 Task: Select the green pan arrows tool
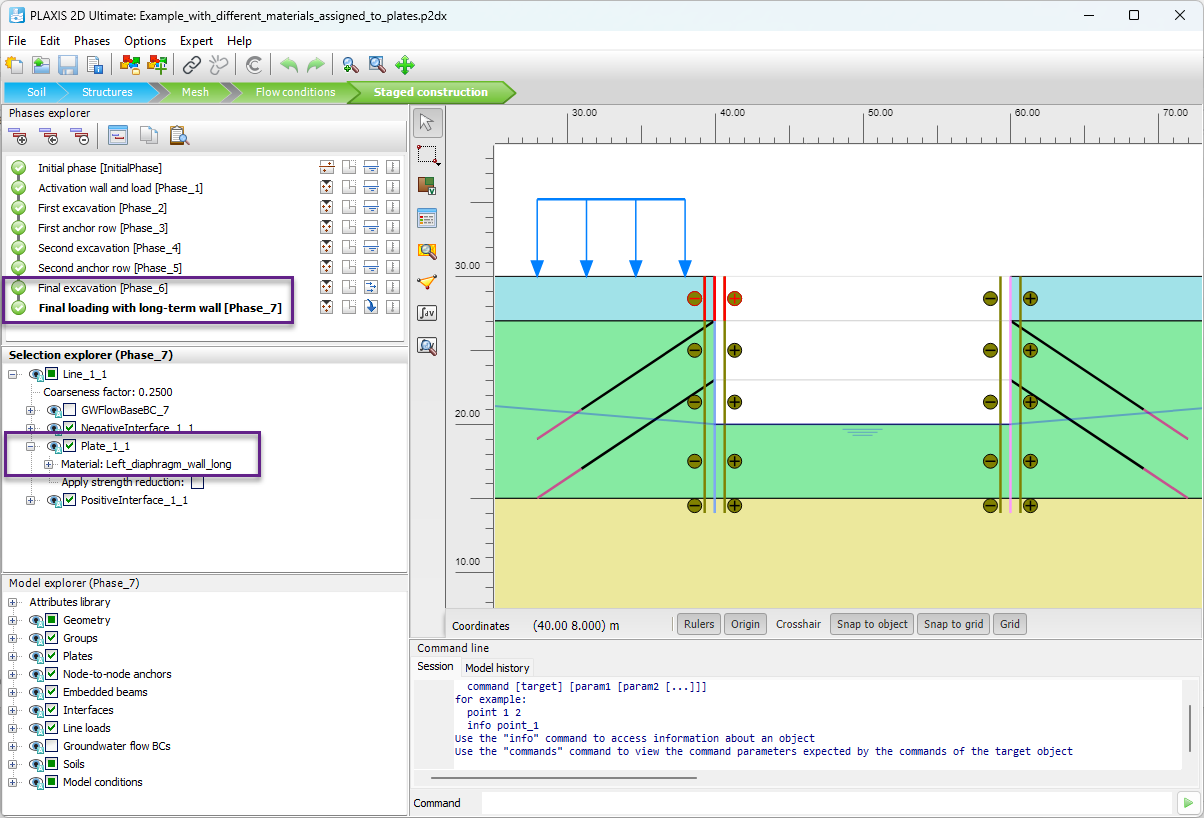click(405, 65)
